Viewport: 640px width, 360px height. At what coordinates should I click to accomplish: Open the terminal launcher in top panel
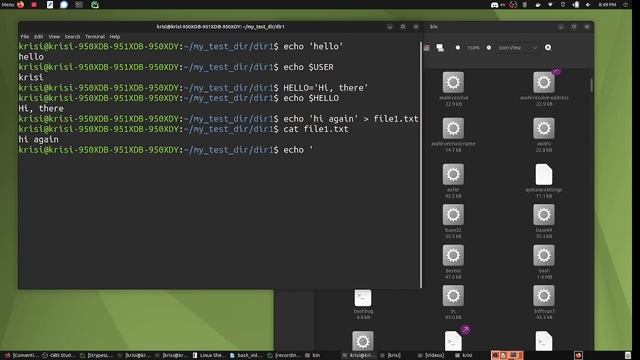tap(79, 4)
